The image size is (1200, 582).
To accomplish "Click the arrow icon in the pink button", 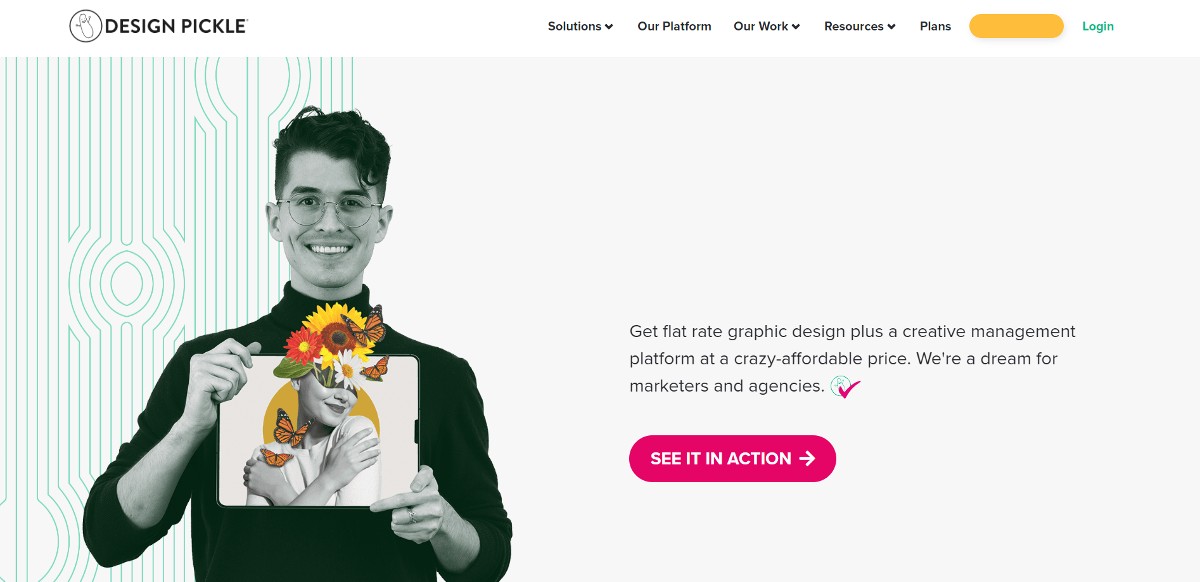I will (807, 458).
